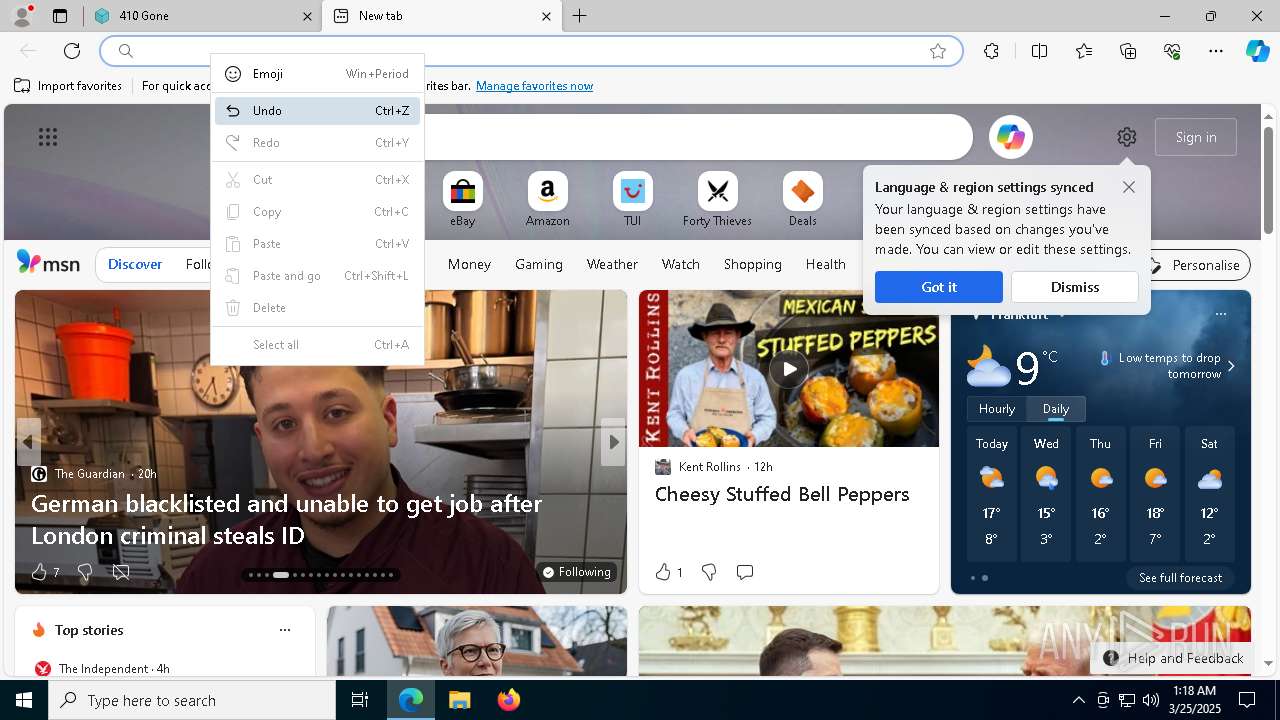
Task: Click the Personalise button
Action: tap(1194, 265)
